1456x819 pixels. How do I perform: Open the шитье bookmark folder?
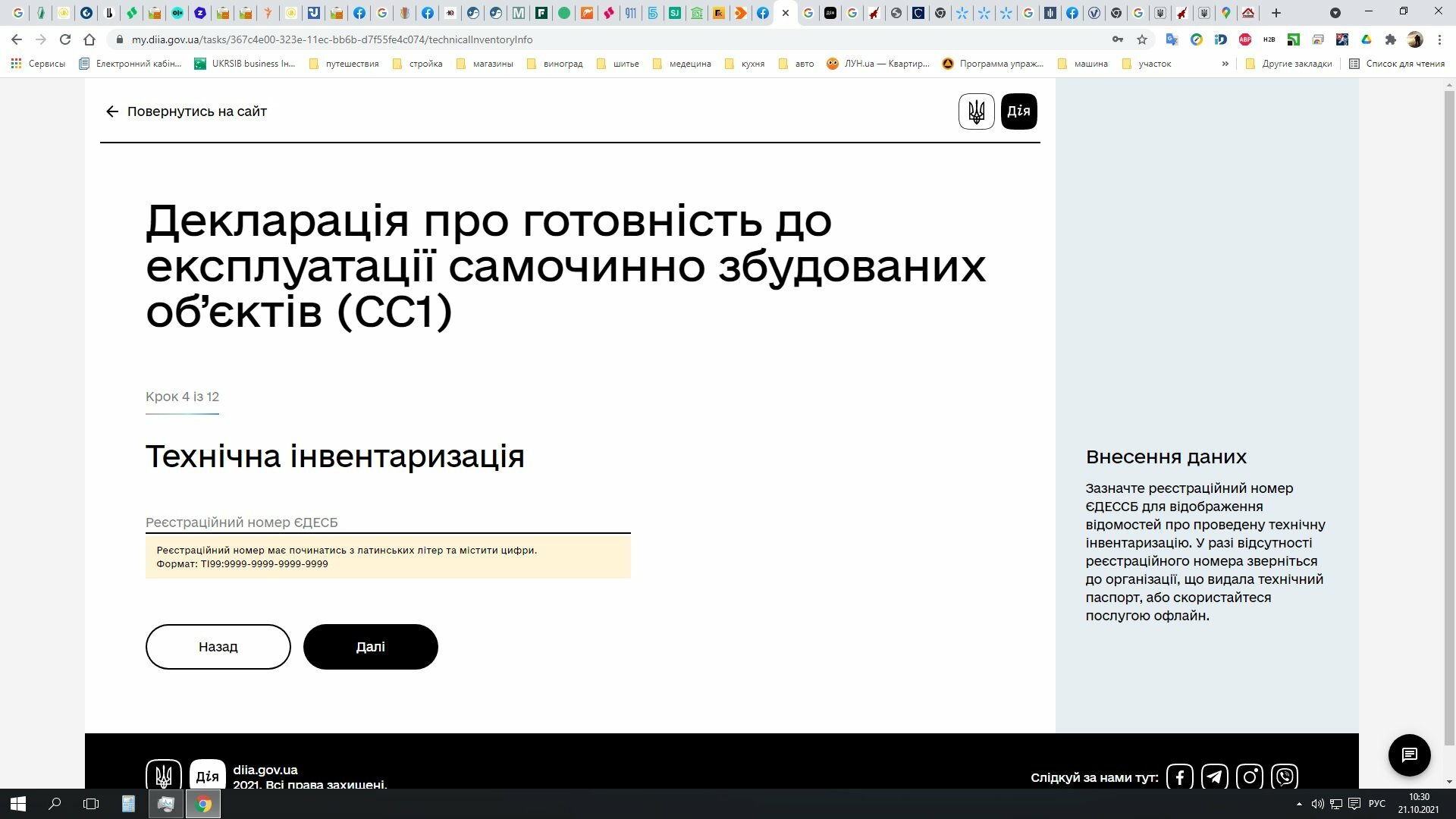[x=618, y=64]
